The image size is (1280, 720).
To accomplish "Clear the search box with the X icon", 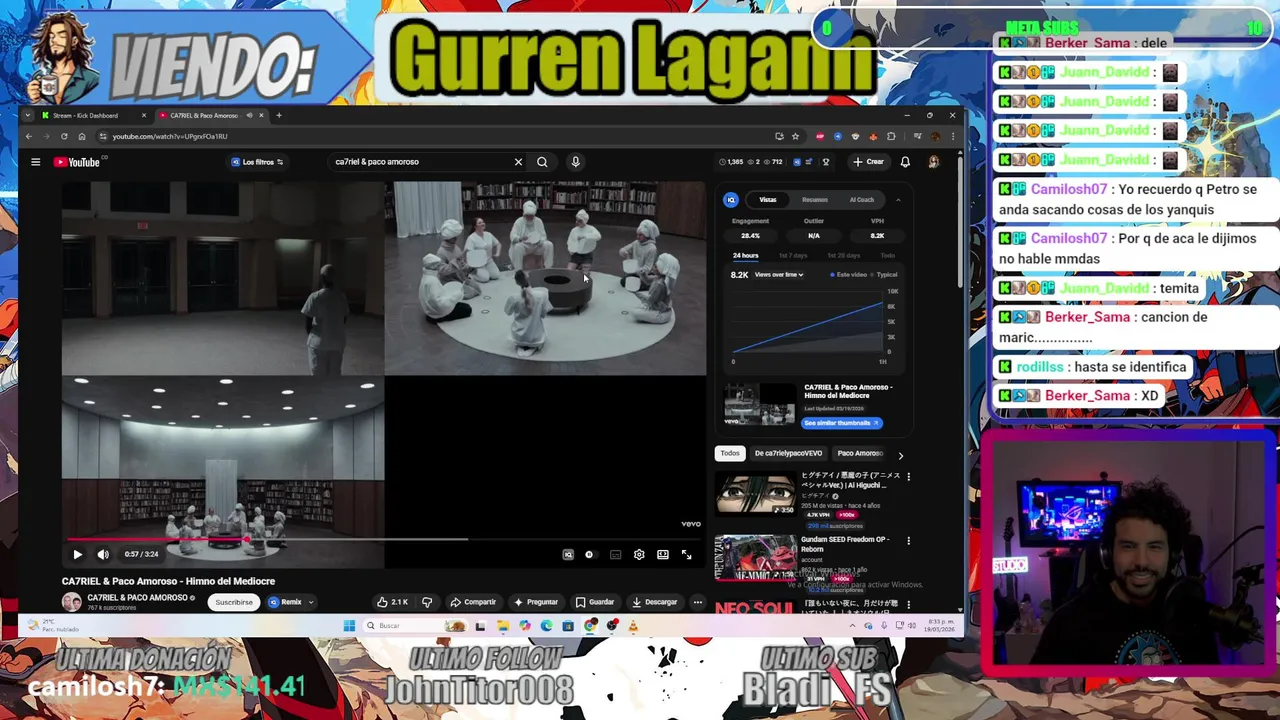I will [518, 162].
